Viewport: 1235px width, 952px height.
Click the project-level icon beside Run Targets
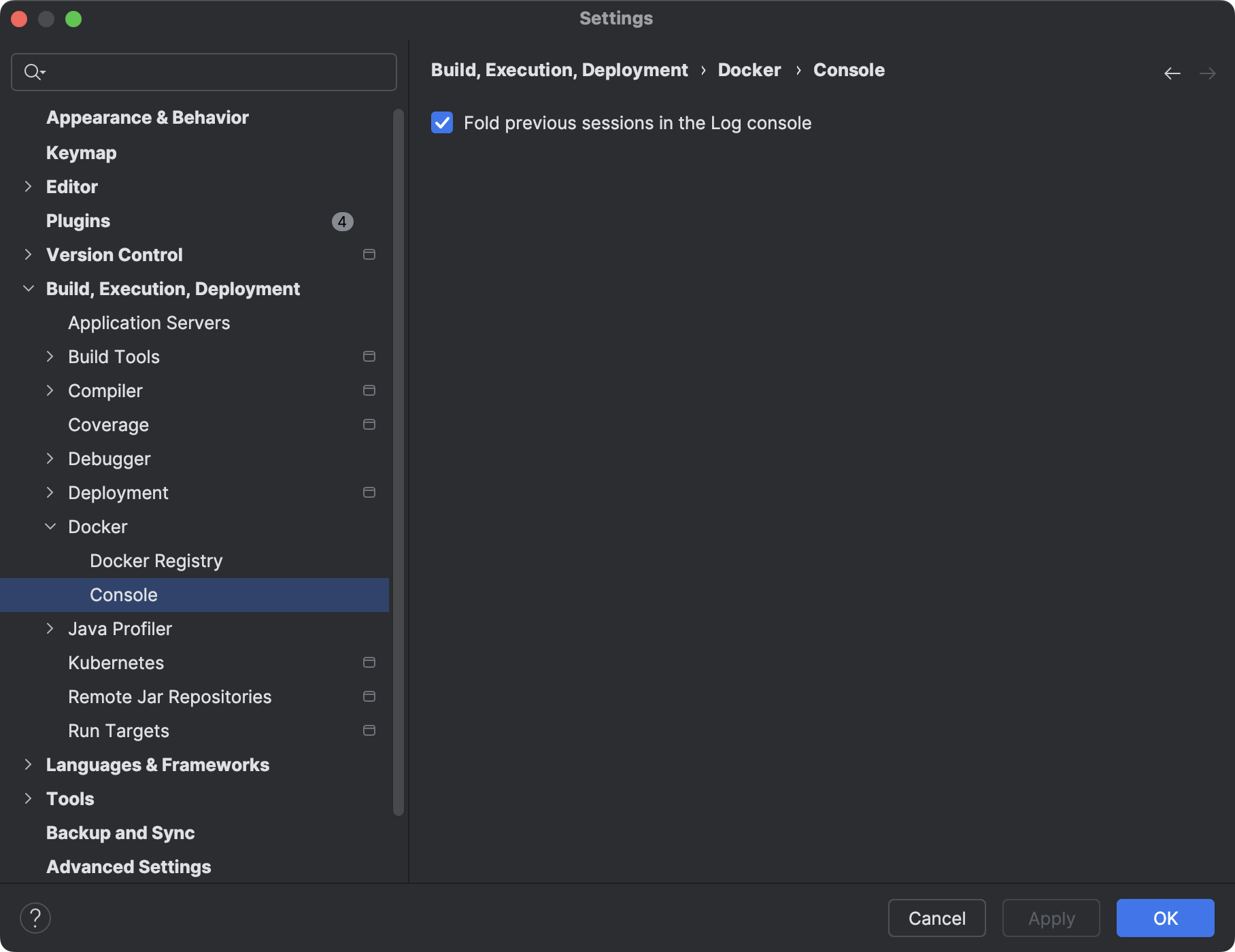369,730
